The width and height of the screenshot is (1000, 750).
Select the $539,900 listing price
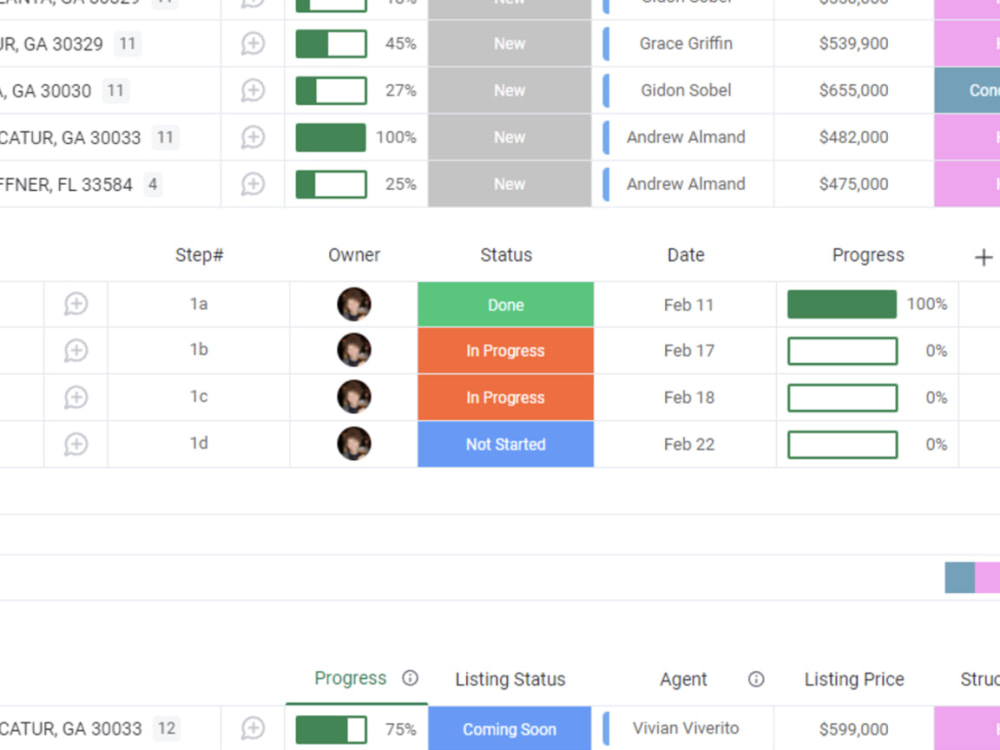click(x=853, y=43)
